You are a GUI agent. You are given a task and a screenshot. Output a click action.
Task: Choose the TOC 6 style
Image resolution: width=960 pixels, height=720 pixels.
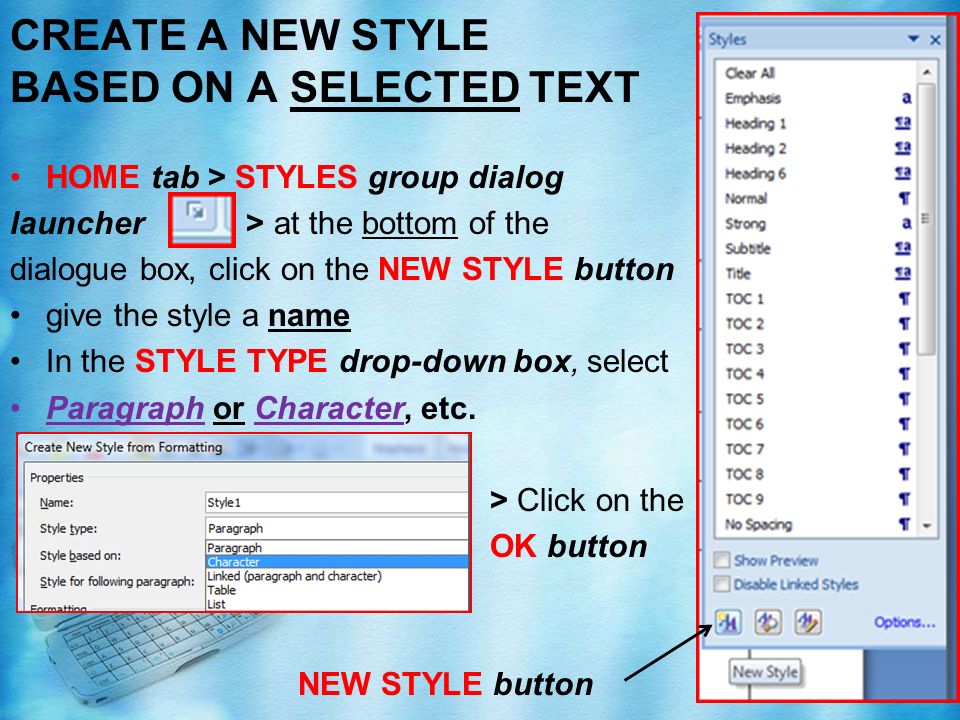click(x=818, y=424)
